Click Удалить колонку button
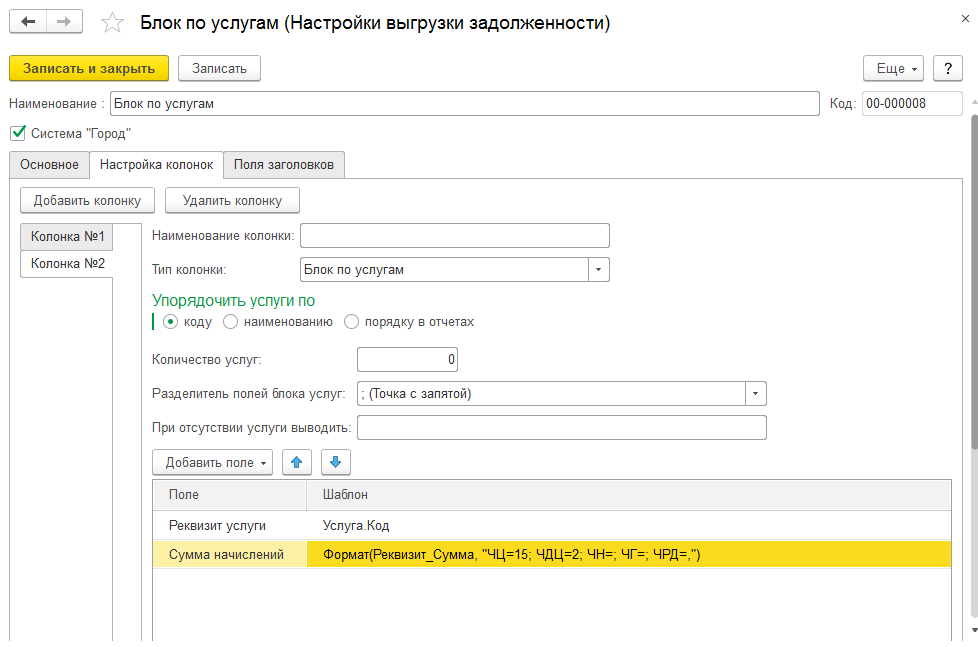 pos(232,200)
